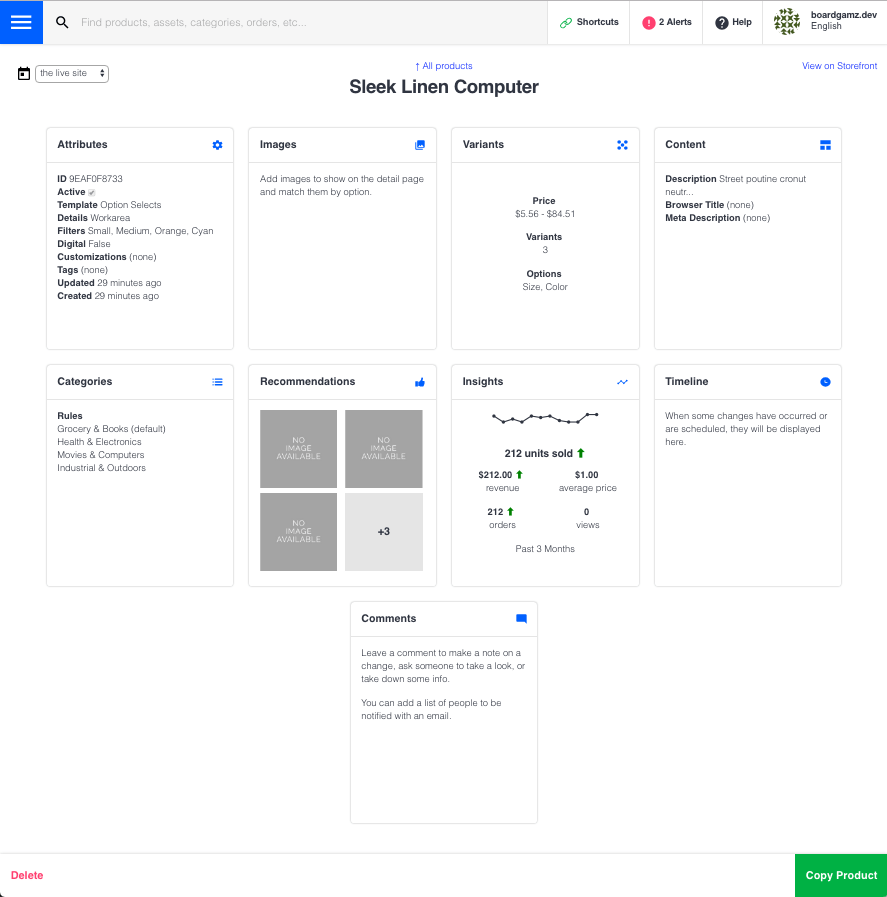Open the Content card heading
This screenshot has width=887, height=897.
(x=685, y=145)
